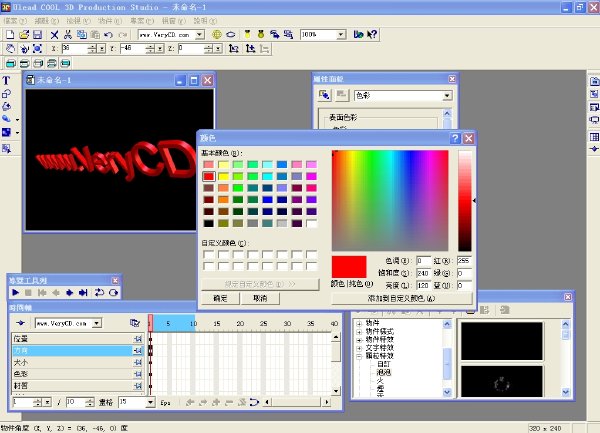Click the key frame icon beside 材质 row
Viewport: 600px width, 433px height.
138,386
